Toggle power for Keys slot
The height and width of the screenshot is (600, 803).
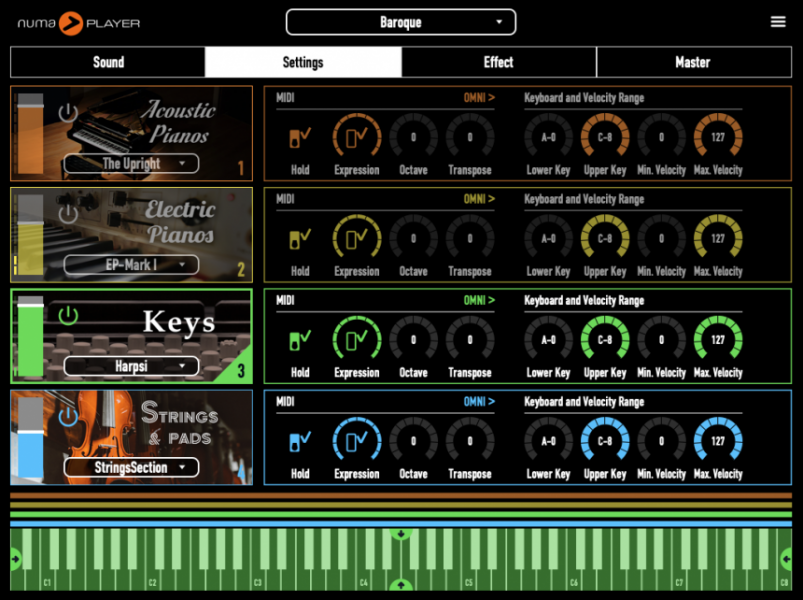(x=68, y=315)
